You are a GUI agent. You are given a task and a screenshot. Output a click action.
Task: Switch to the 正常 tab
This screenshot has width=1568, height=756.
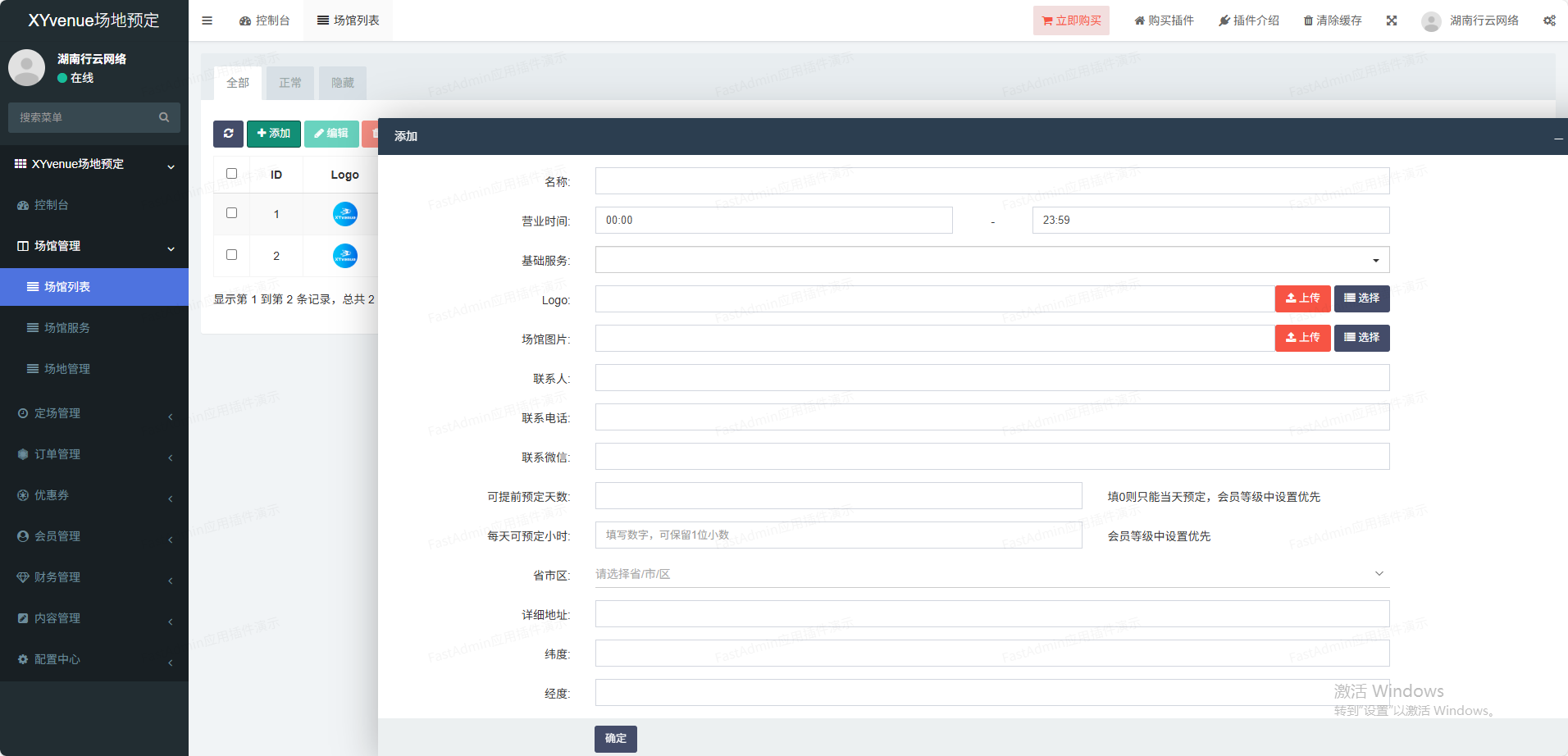click(290, 83)
